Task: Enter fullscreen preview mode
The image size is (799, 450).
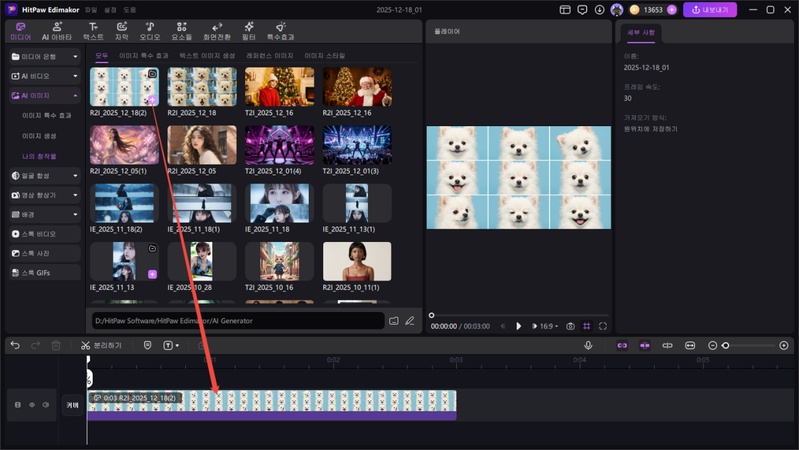Action: pos(603,326)
